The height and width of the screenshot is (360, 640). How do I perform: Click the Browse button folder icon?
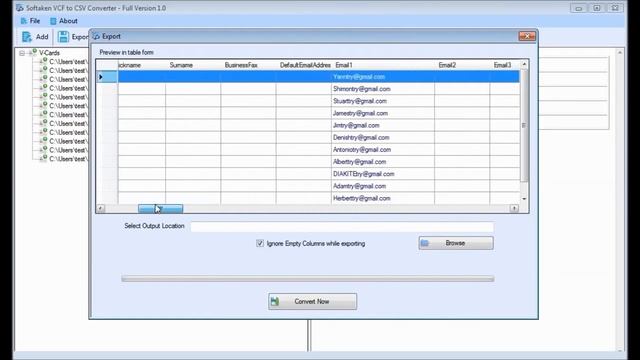coord(425,243)
